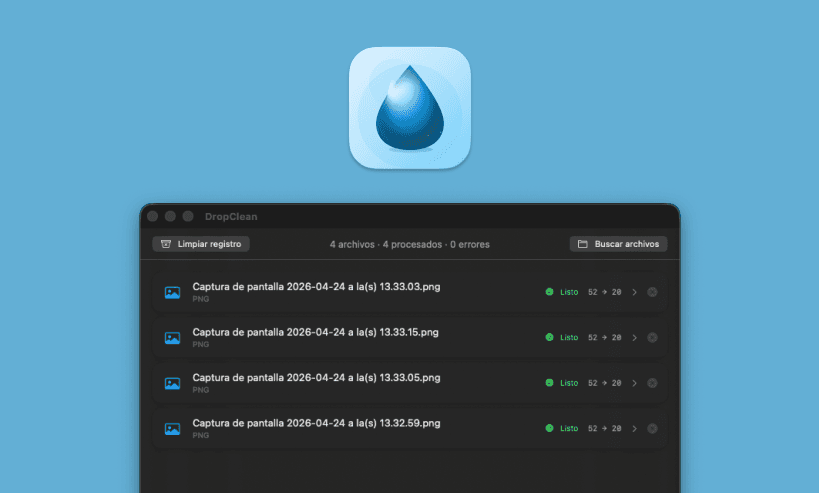
Task: Click PNG type label under 13.33.03.png
Action: [x=201, y=299]
